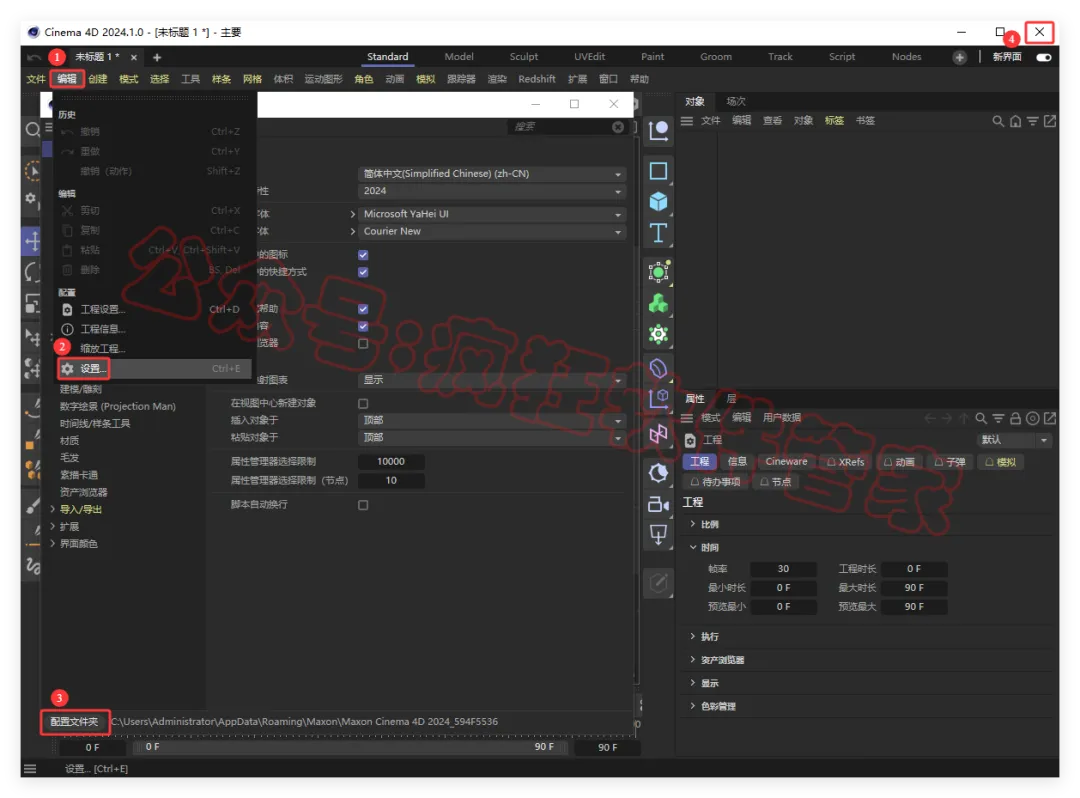1080x798 pixels.
Task: Open the Courier New font dropdown
Action: pyautogui.click(x=492, y=231)
